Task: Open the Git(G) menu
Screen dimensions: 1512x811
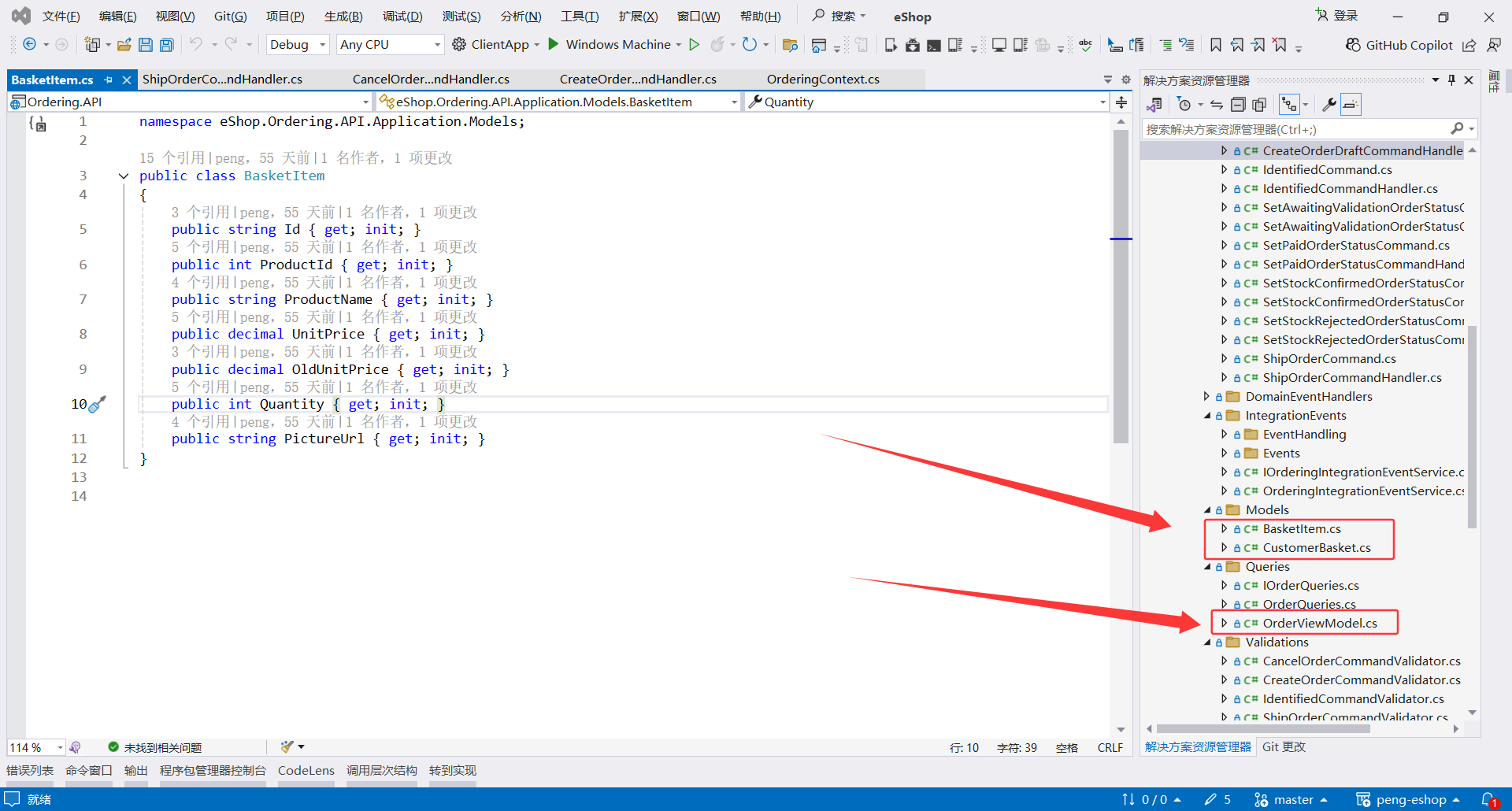Action: (x=230, y=17)
